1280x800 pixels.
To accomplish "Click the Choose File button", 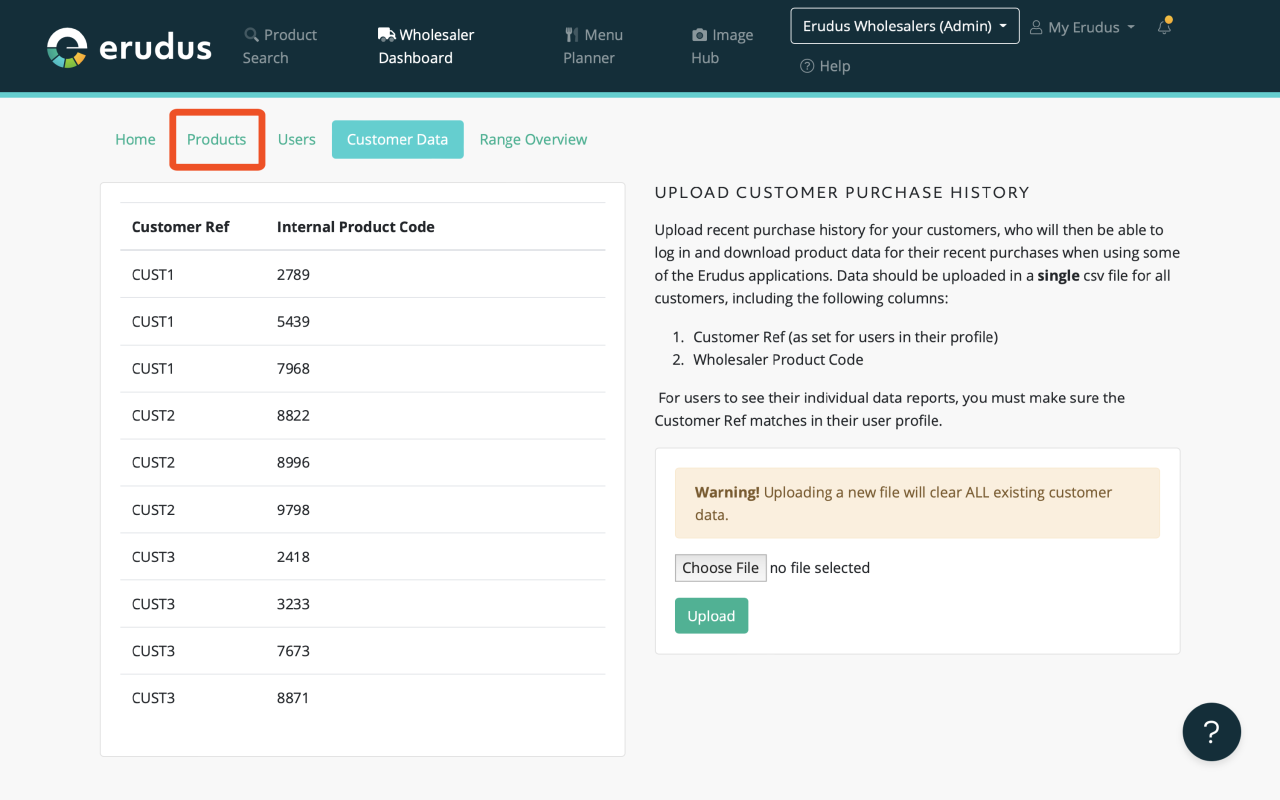I will 720,567.
